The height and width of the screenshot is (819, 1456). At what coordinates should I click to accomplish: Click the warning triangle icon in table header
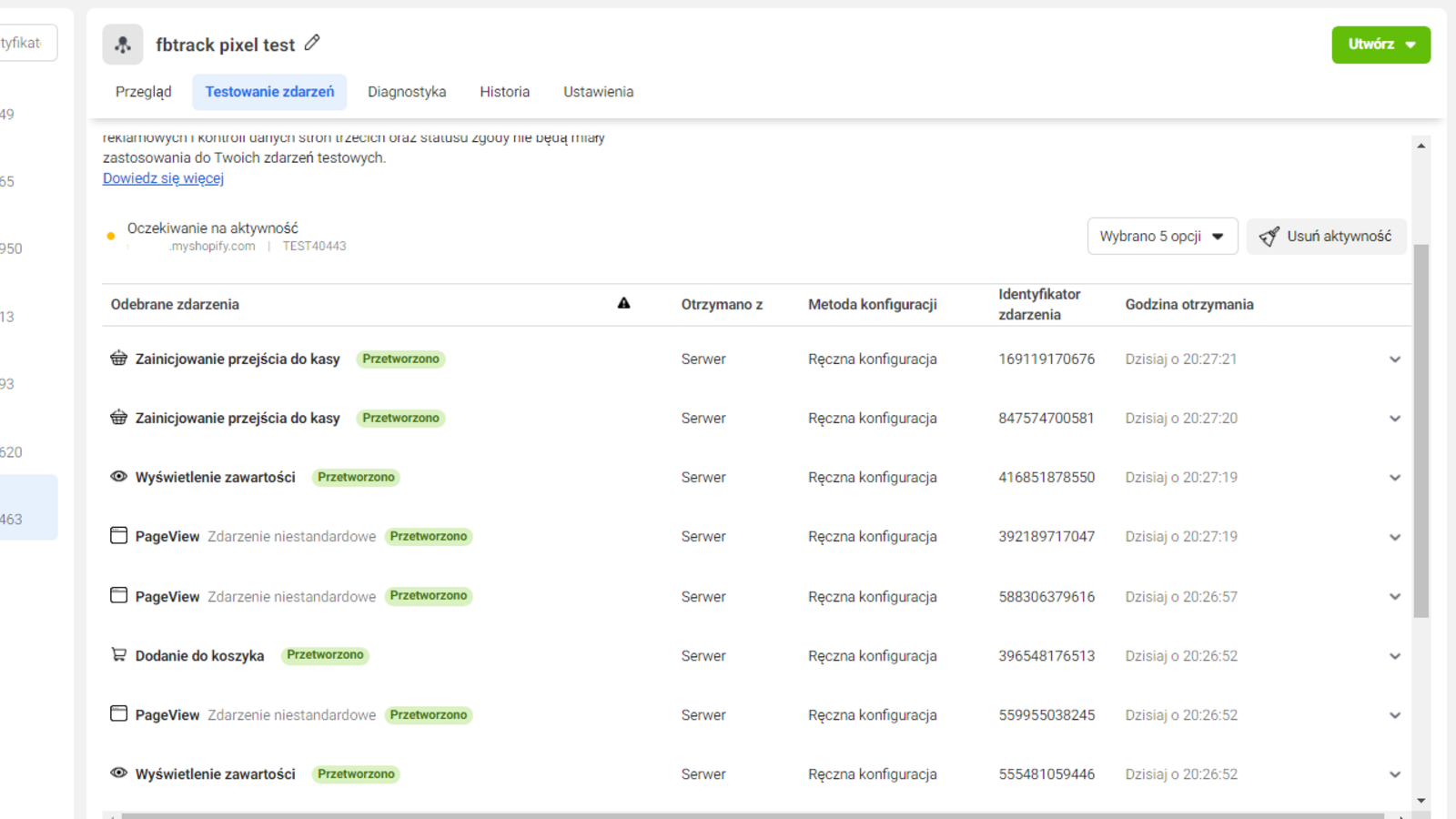pos(623,303)
